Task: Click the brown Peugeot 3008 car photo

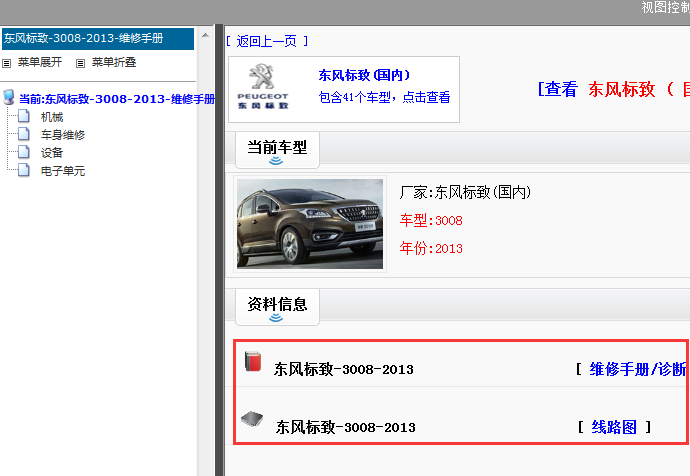Action: 310,223
